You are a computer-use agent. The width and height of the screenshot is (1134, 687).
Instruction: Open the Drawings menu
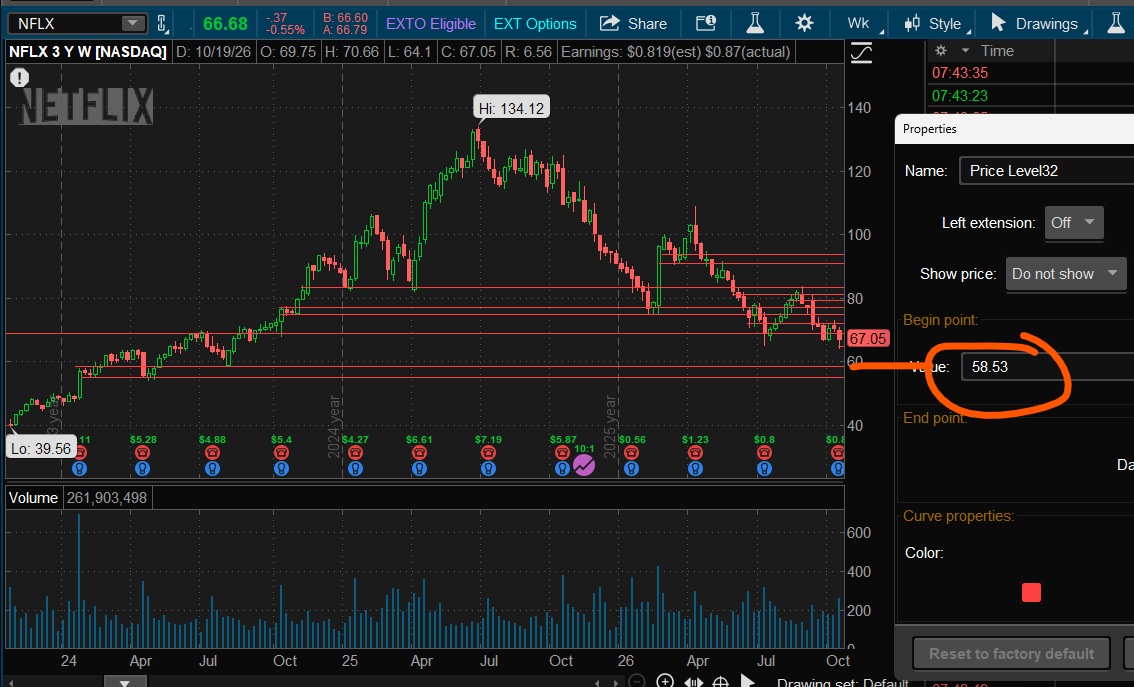tap(1038, 24)
